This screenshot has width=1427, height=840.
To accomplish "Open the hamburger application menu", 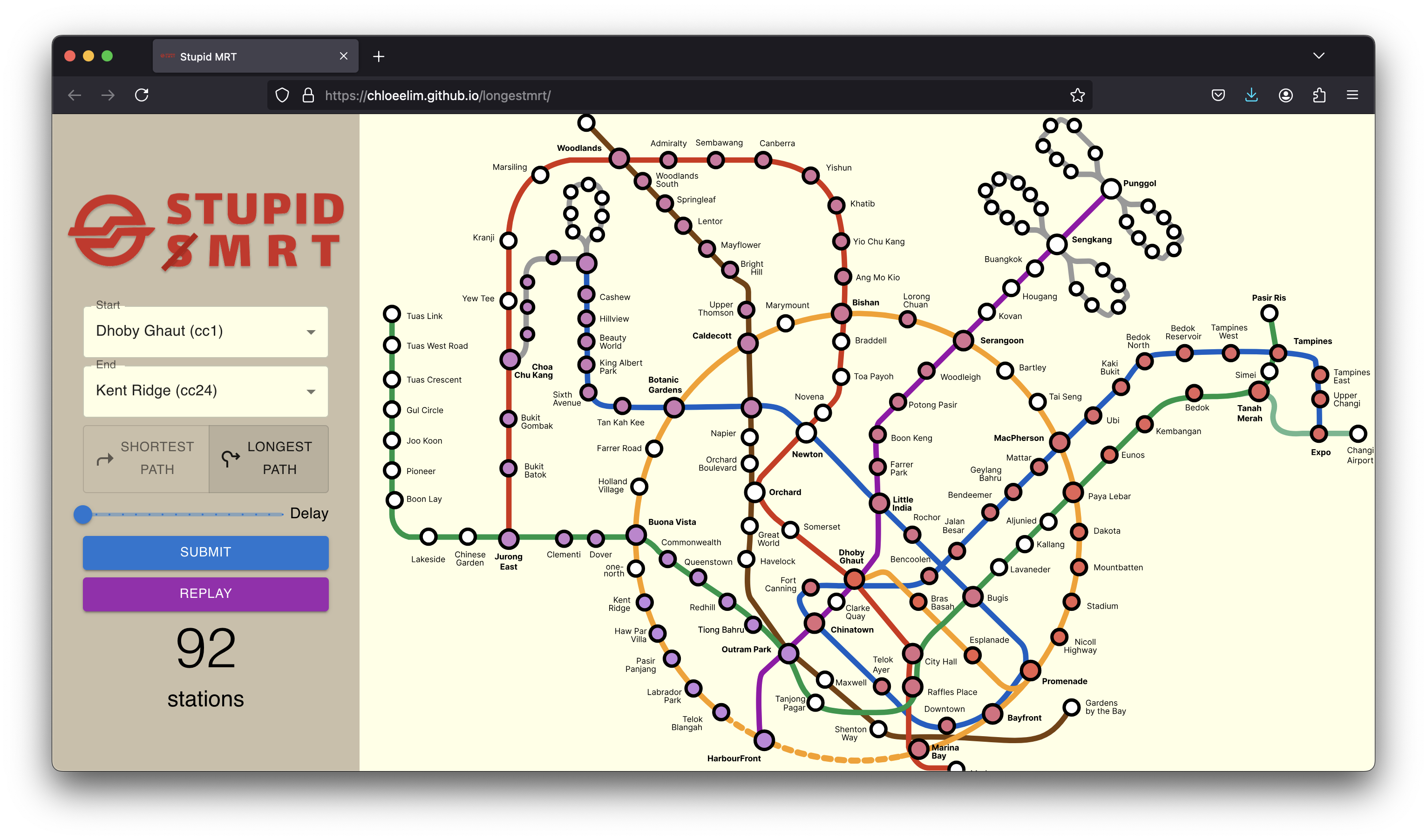I will 1352,95.
